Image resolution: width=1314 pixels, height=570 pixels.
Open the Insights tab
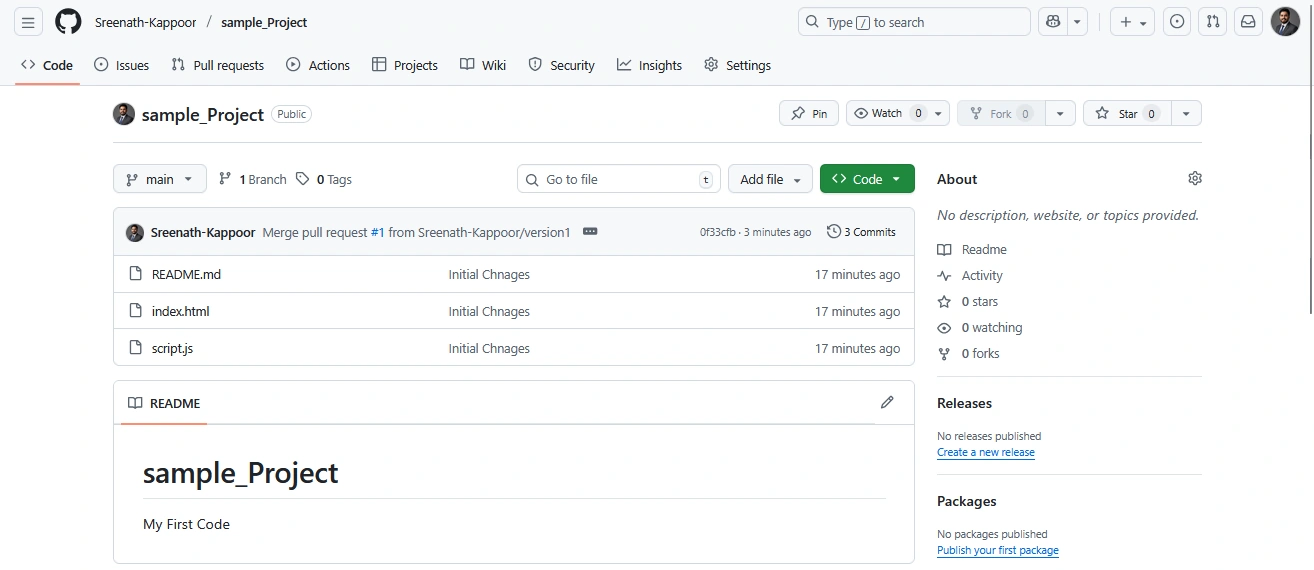point(649,65)
